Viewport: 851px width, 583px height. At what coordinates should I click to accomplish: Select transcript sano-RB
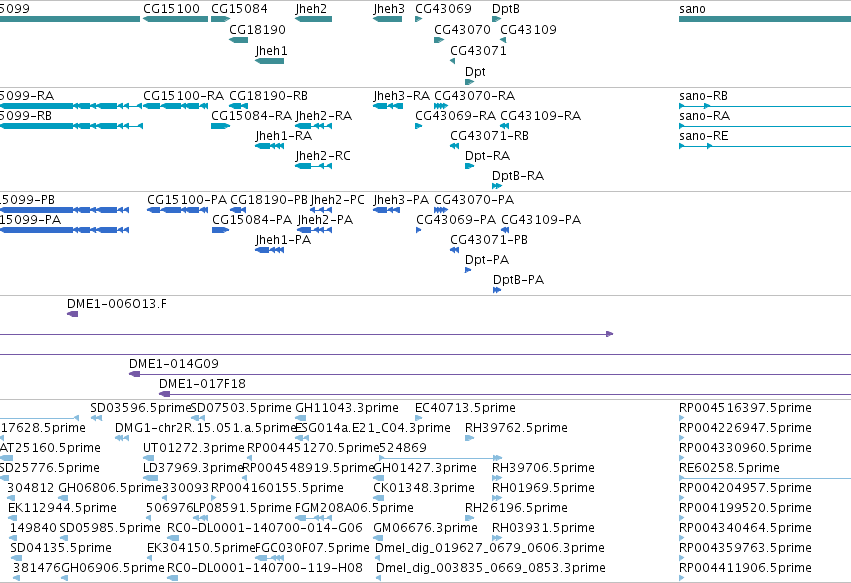click(x=765, y=106)
